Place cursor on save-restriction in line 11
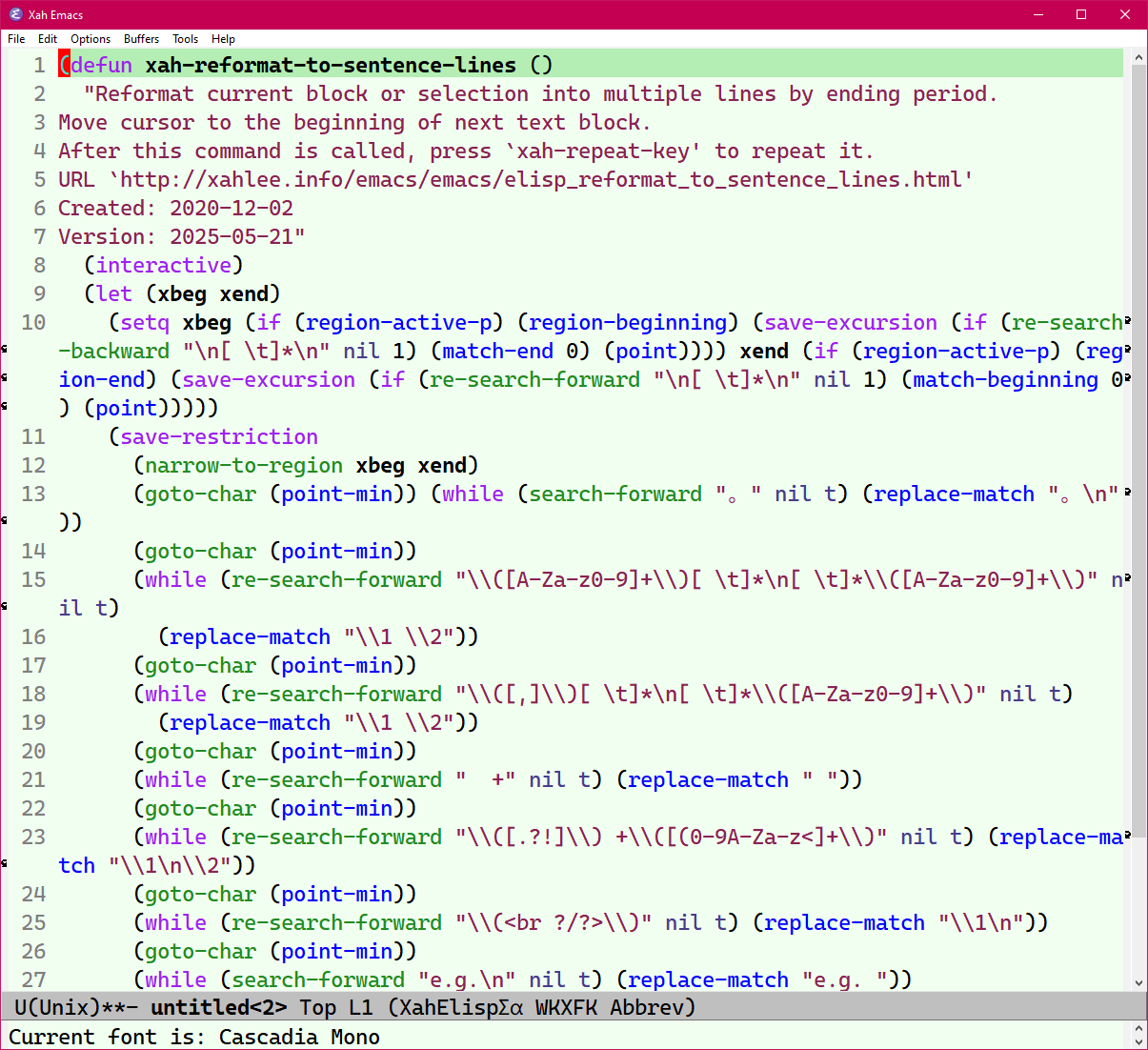 tap(219, 437)
